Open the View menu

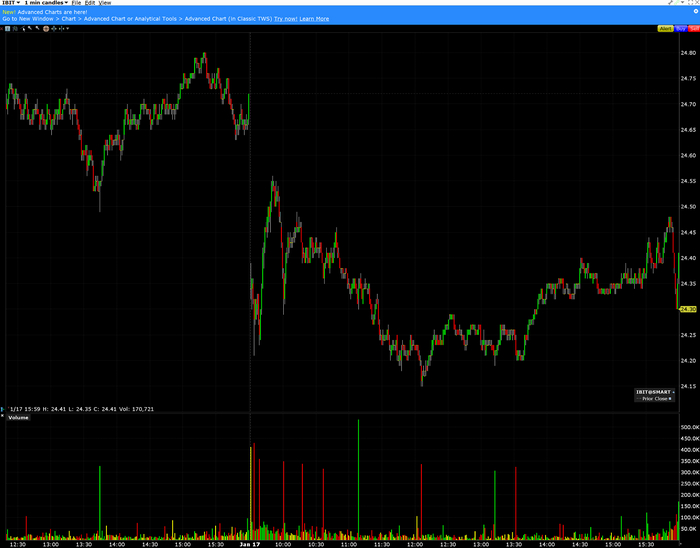(104, 2)
